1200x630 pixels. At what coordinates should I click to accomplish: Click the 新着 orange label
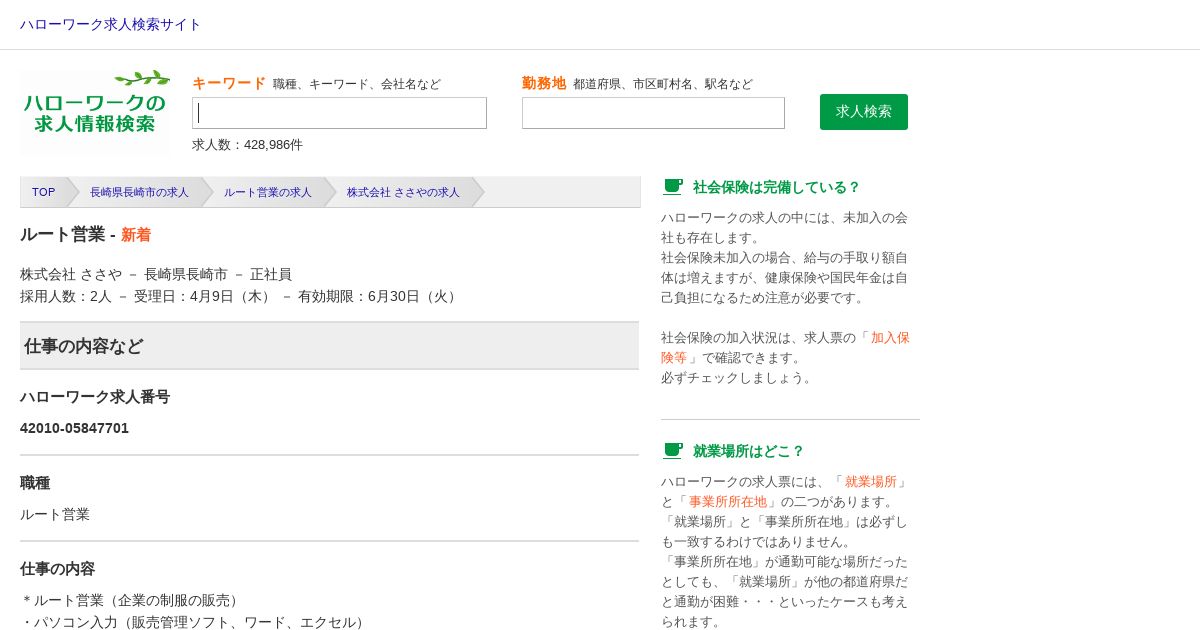[x=136, y=235]
